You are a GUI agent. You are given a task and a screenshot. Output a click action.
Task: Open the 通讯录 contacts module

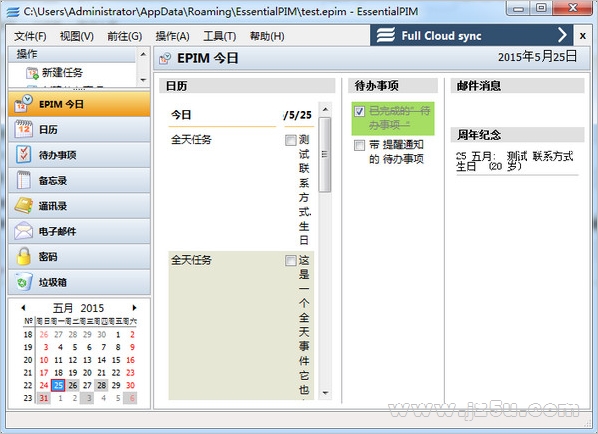(x=79, y=206)
